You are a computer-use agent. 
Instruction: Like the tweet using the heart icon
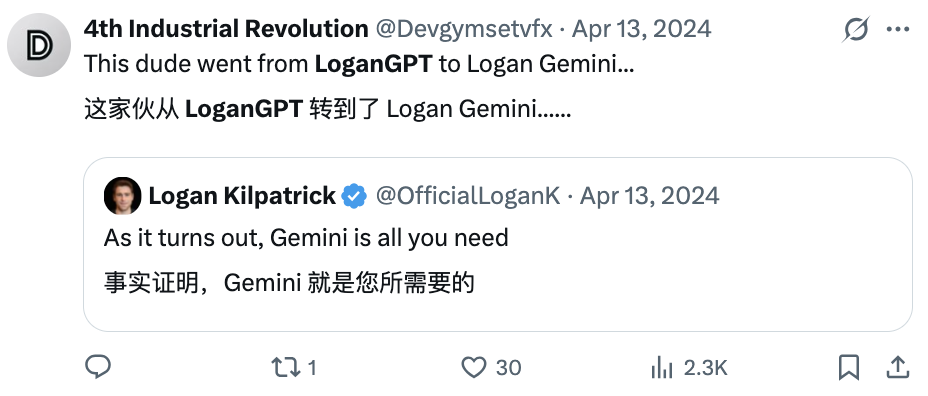[x=473, y=368]
